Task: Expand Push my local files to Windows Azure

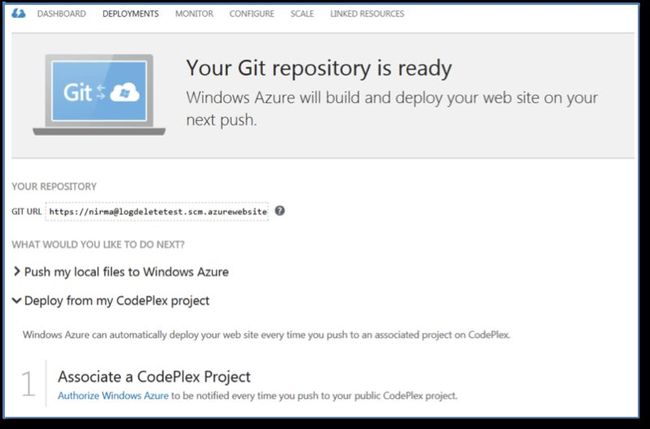Action: tap(126, 272)
